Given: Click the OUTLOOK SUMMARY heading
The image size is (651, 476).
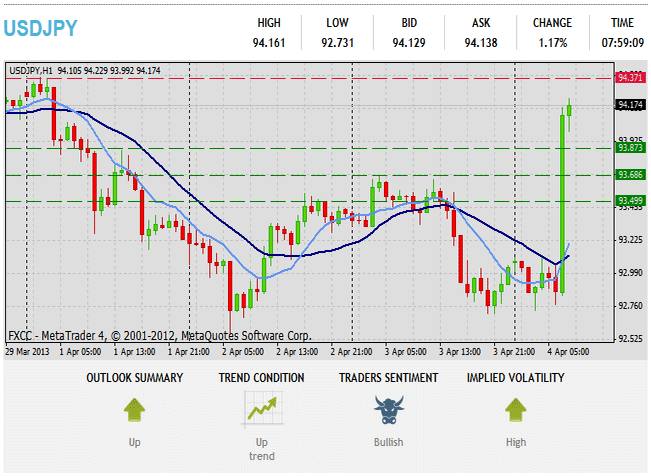Looking at the screenshot, I should click(135, 378).
